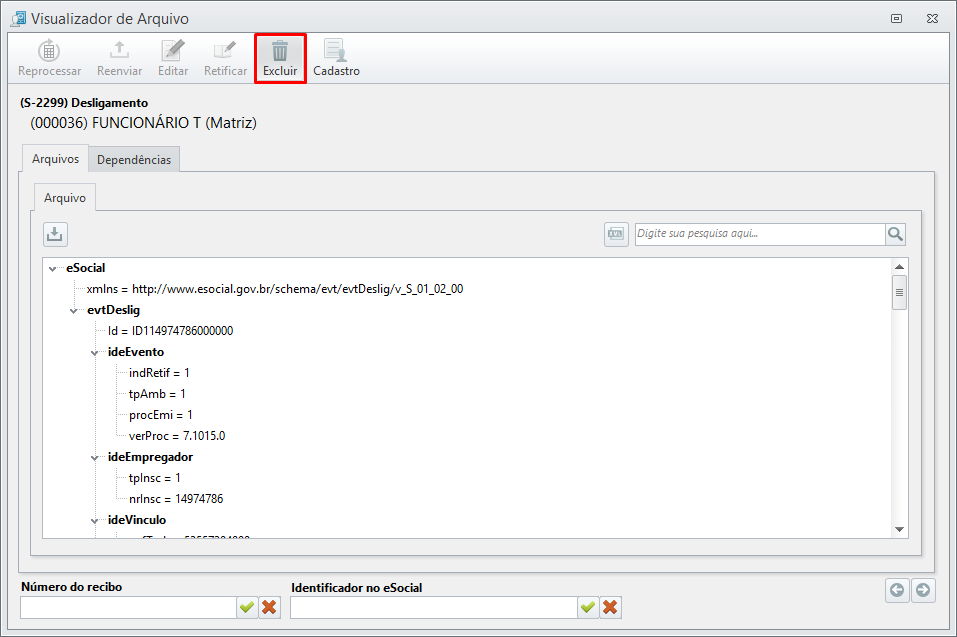This screenshot has height=637, width=957.
Task: Select the 'tpAmb = 1' row
Action: pos(157,394)
